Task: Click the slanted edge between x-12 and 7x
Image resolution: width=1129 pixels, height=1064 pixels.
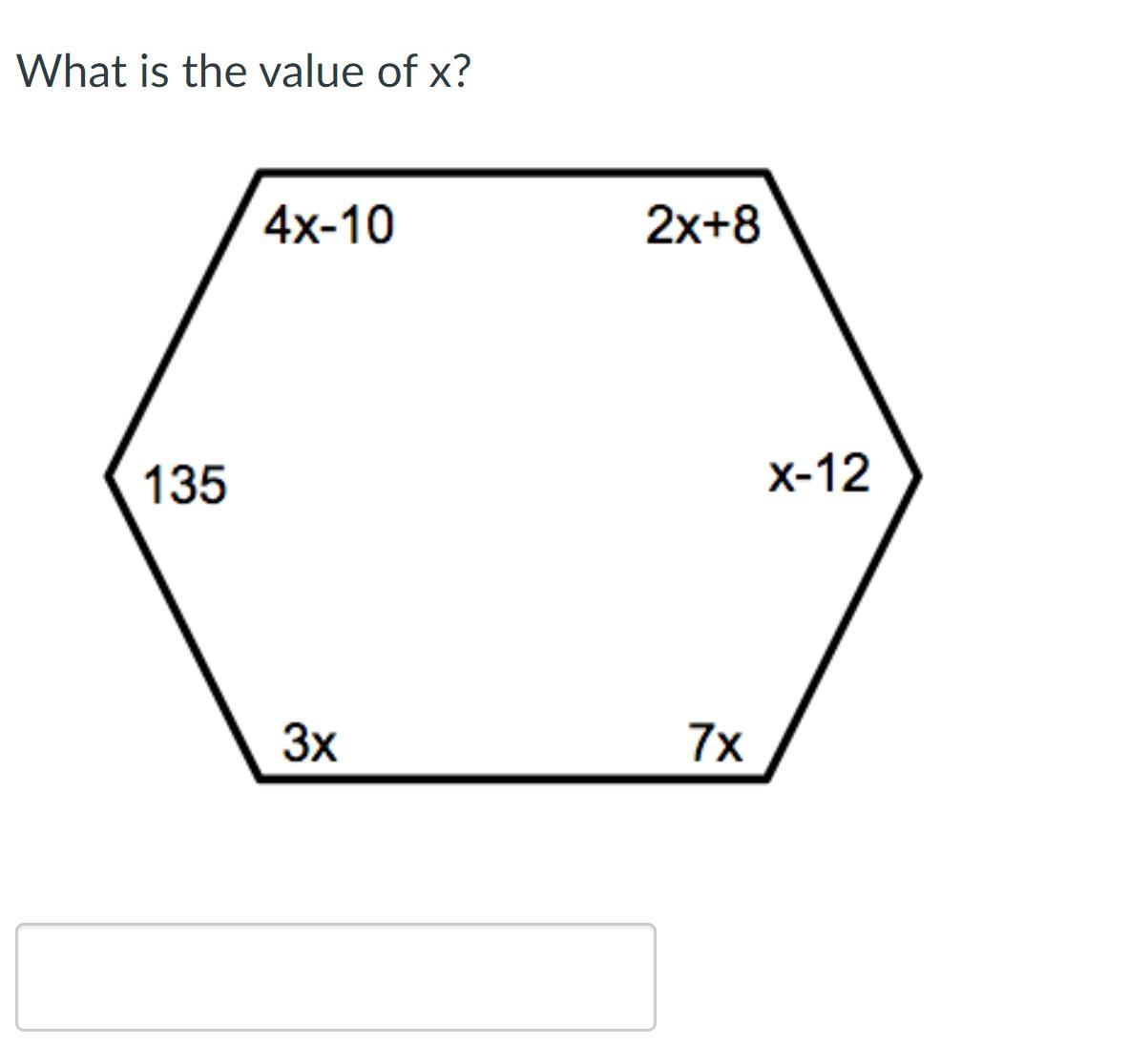Action: click(x=844, y=626)
